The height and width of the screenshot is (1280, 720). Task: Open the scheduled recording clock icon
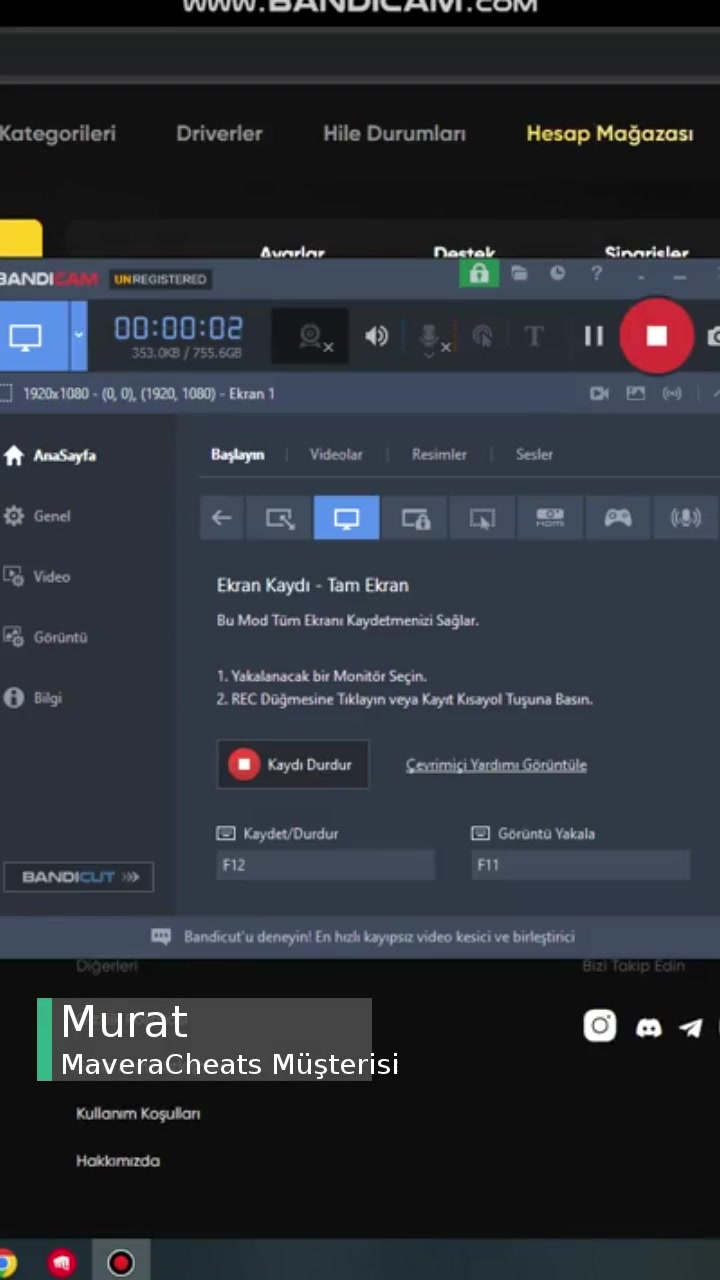(x=557, y=273)
